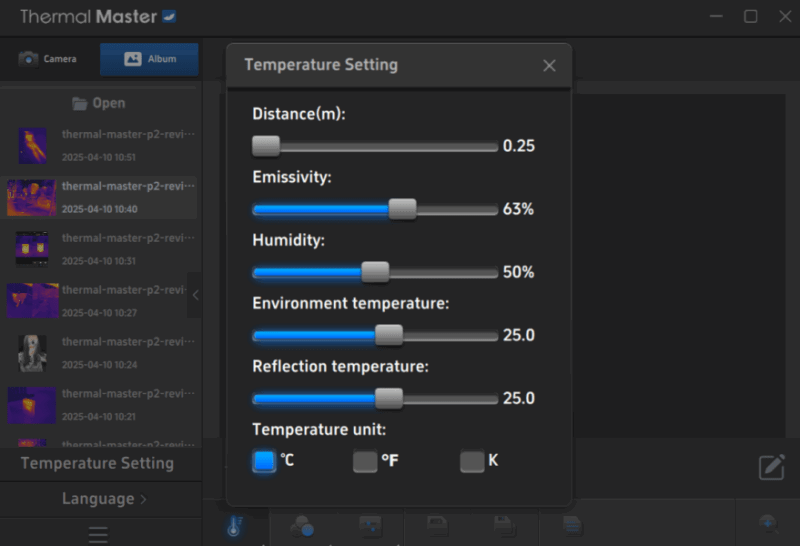Click the Reflection temperature value 25.0

point(519,399)
